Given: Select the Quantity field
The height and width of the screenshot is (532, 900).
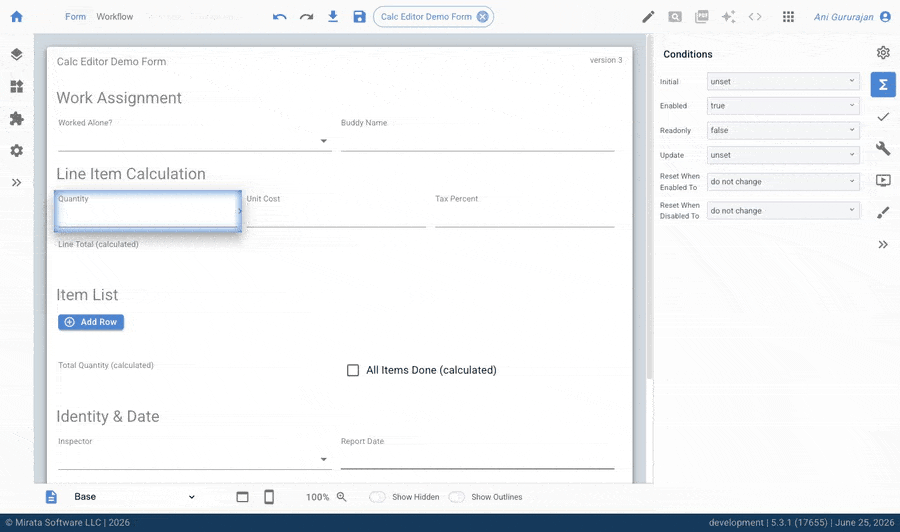Looking at the screenshot, I should 148,211.
